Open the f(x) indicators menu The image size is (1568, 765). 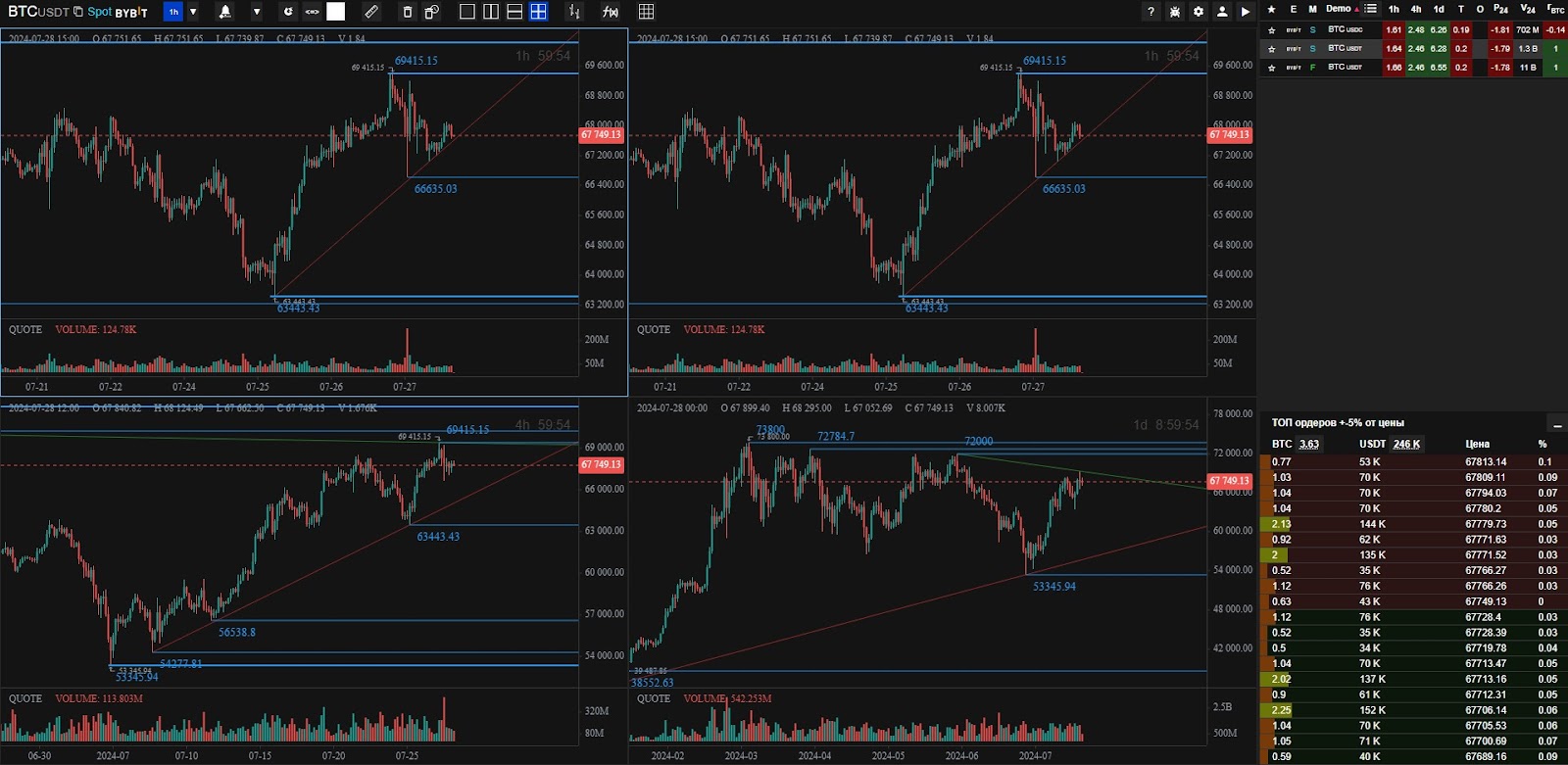tap(611, 12)
